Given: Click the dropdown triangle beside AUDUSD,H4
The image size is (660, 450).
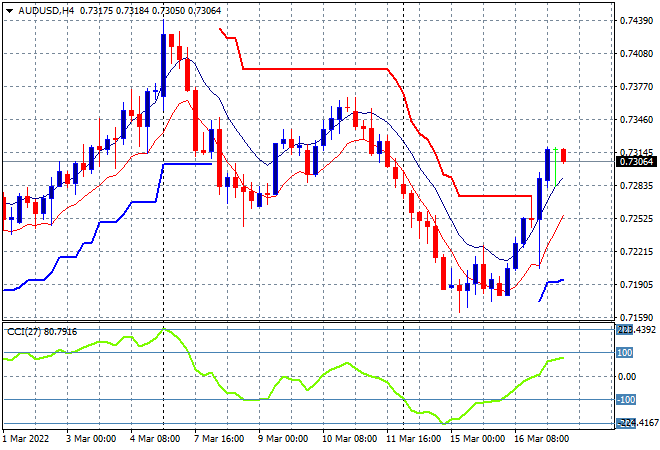Looking at the screenshot, I should [9, 8].
